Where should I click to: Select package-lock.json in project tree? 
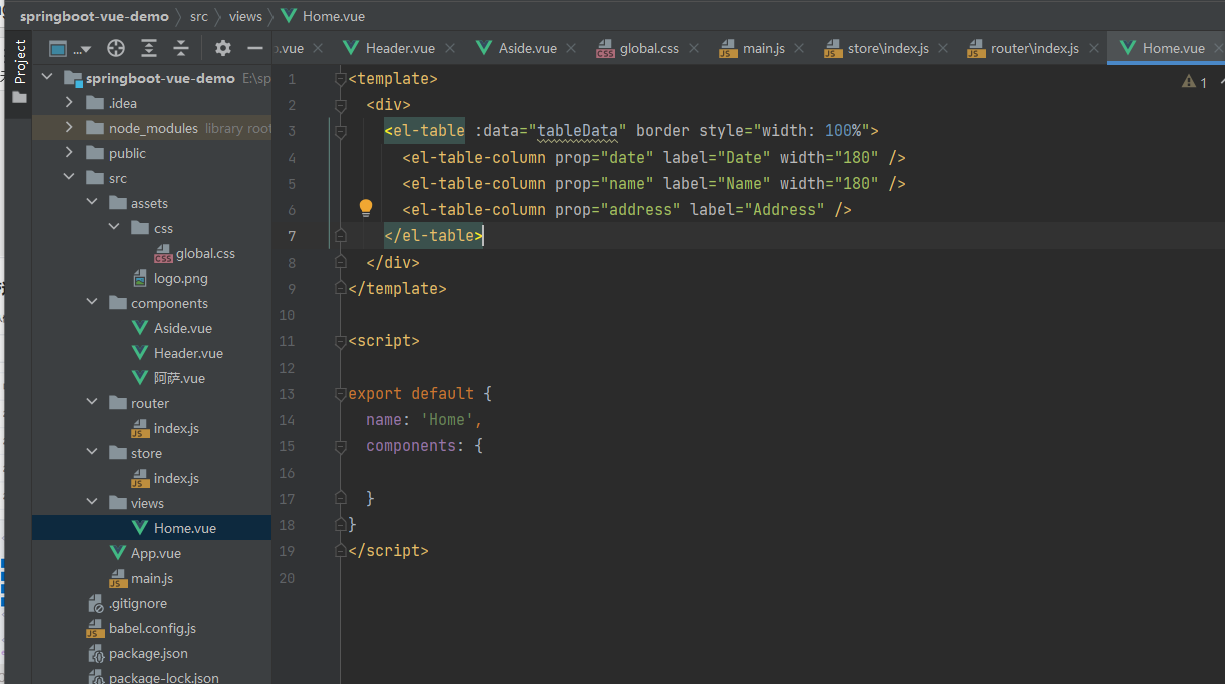click(x=152, y=676)
